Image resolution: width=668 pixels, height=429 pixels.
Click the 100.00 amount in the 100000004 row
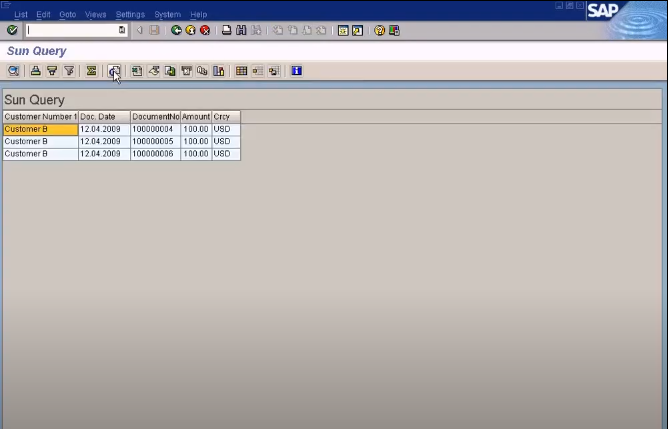click(x=196, y=129)
